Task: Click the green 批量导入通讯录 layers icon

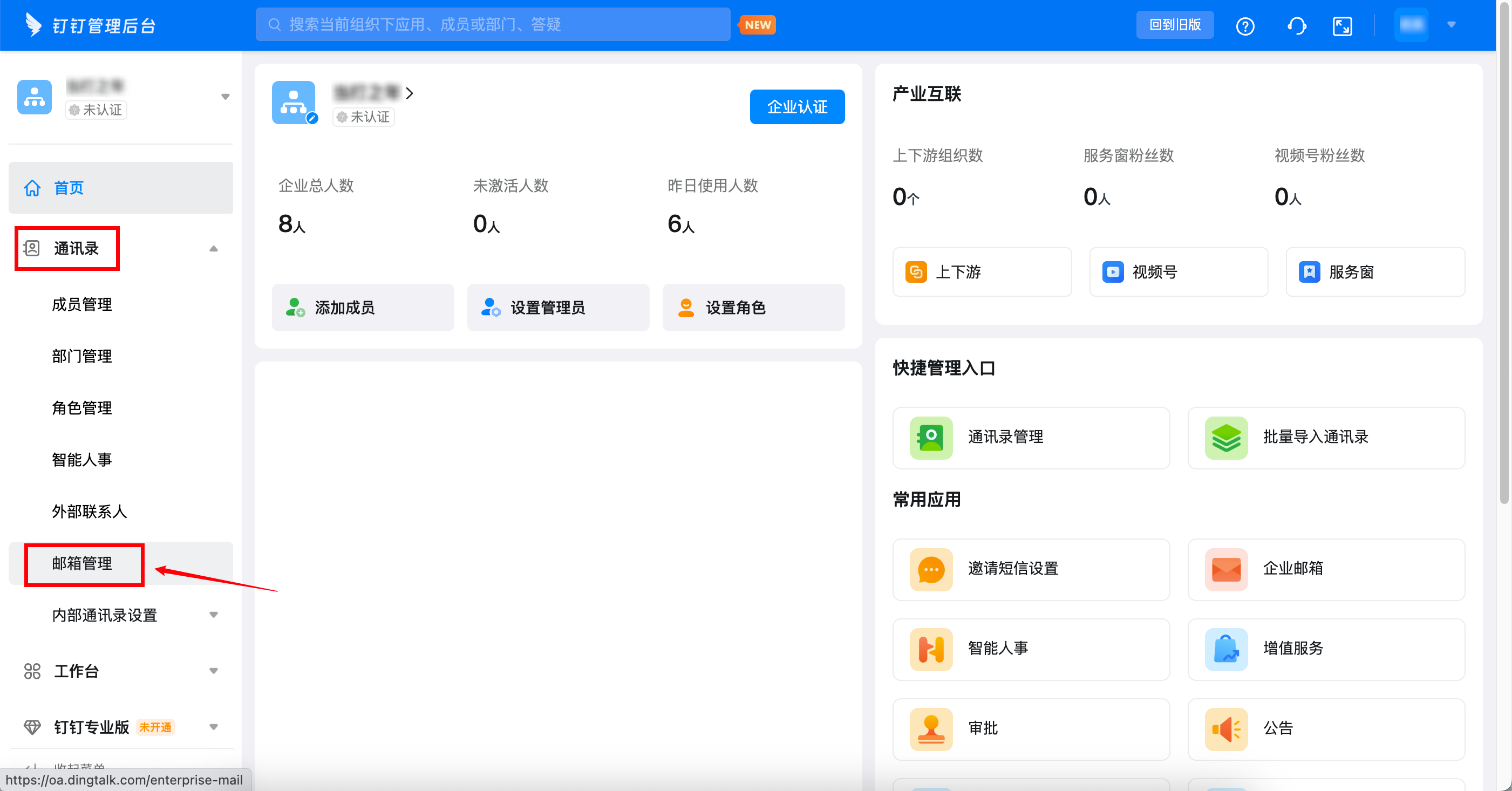Action: click(1226, 438)
